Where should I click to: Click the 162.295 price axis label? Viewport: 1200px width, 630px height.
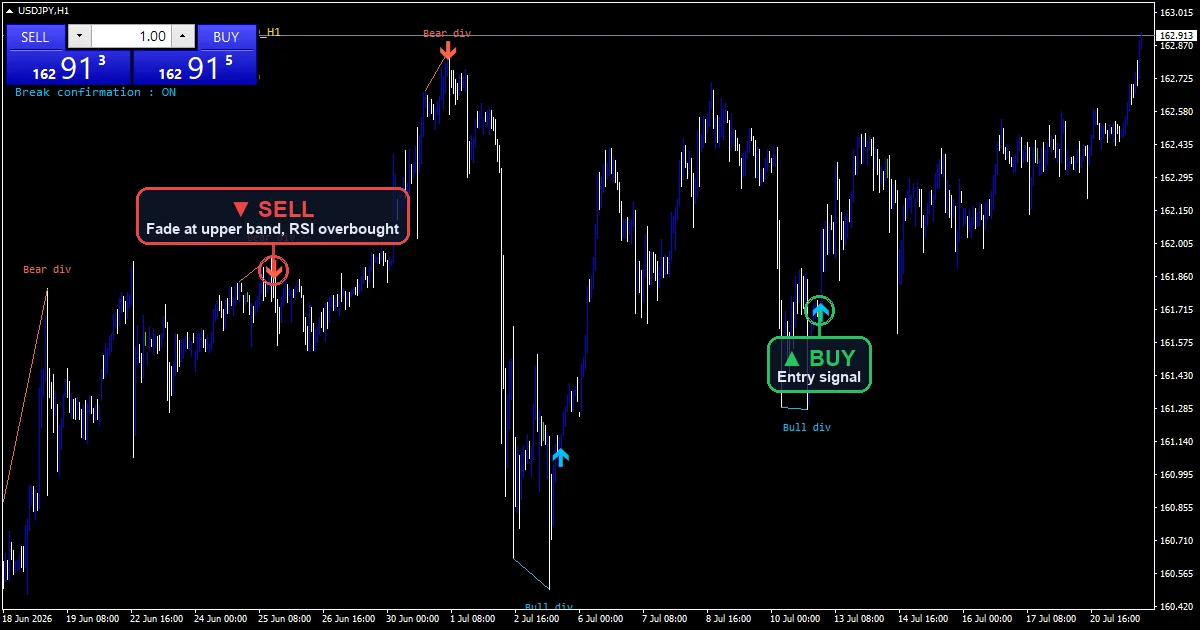(x=1176, y=178)
